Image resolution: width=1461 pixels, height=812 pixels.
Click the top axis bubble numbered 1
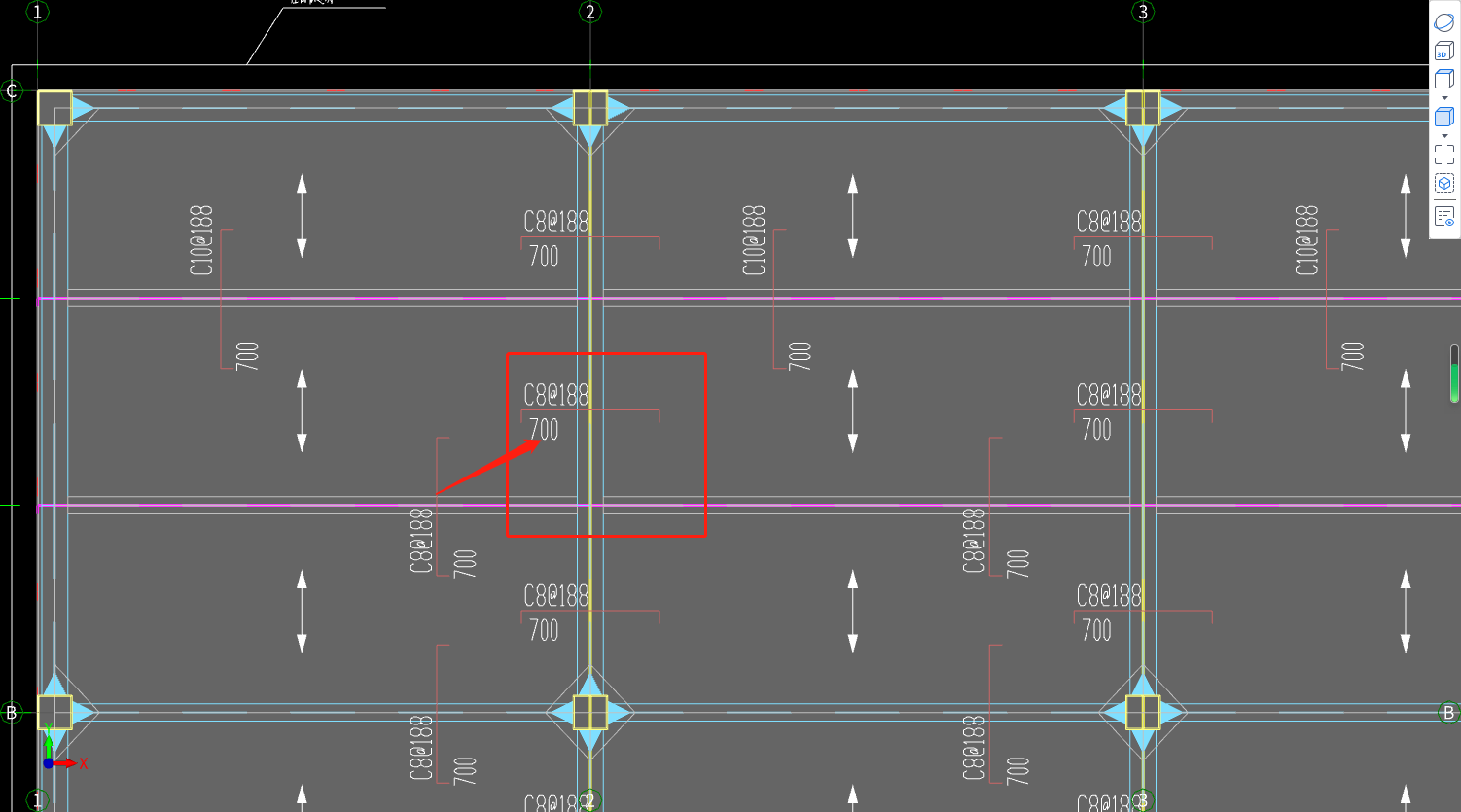(x=37, y=12)
